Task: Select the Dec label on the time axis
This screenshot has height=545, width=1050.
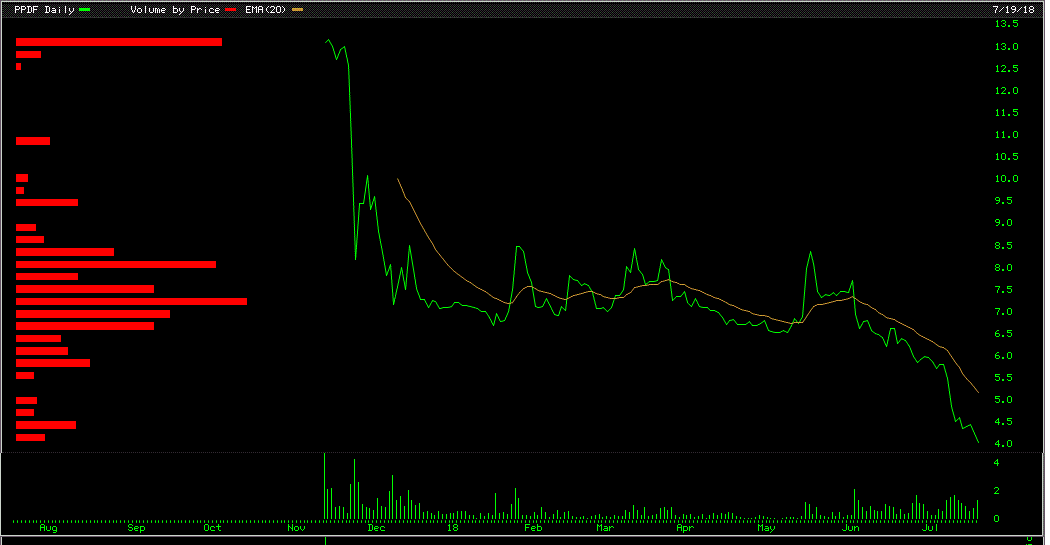Action: 376,529
